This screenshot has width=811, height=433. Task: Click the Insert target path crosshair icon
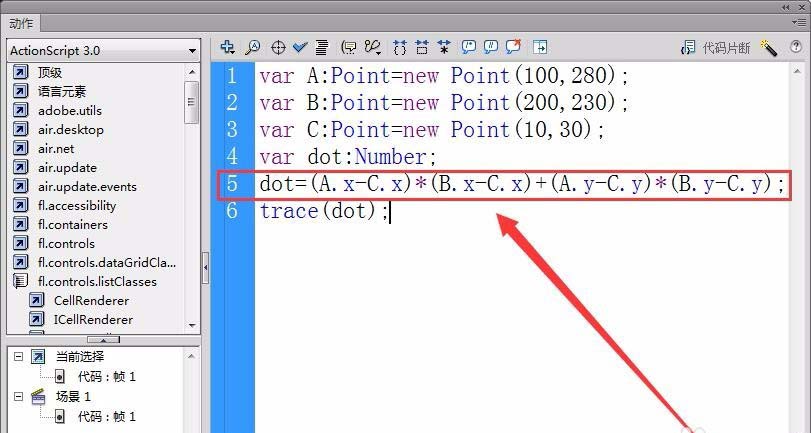278,48
